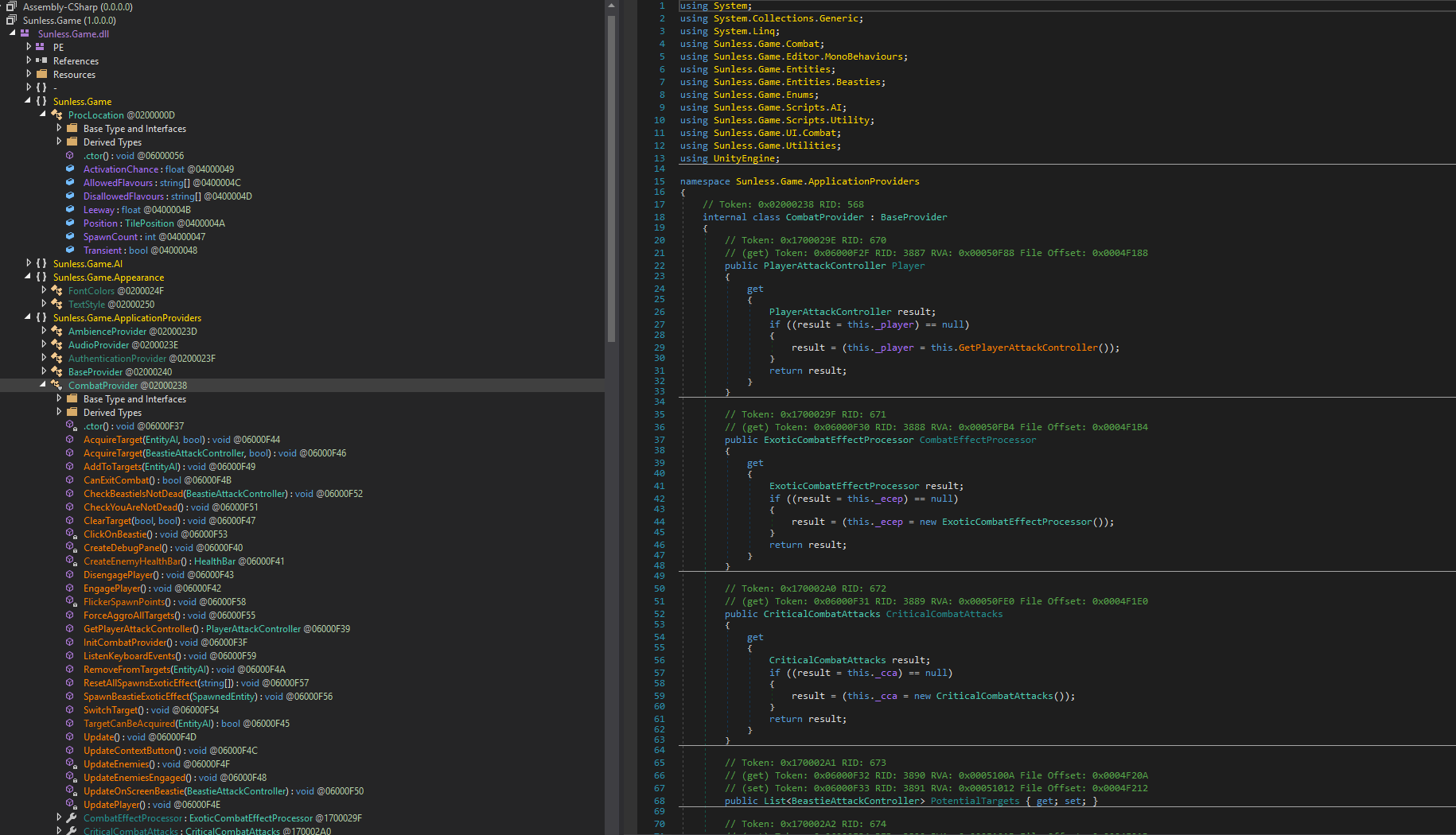Viewport: 1456px width, 835px height.
Task: Collapse the CombatProvider class node
Action: [x=43, y=385]
